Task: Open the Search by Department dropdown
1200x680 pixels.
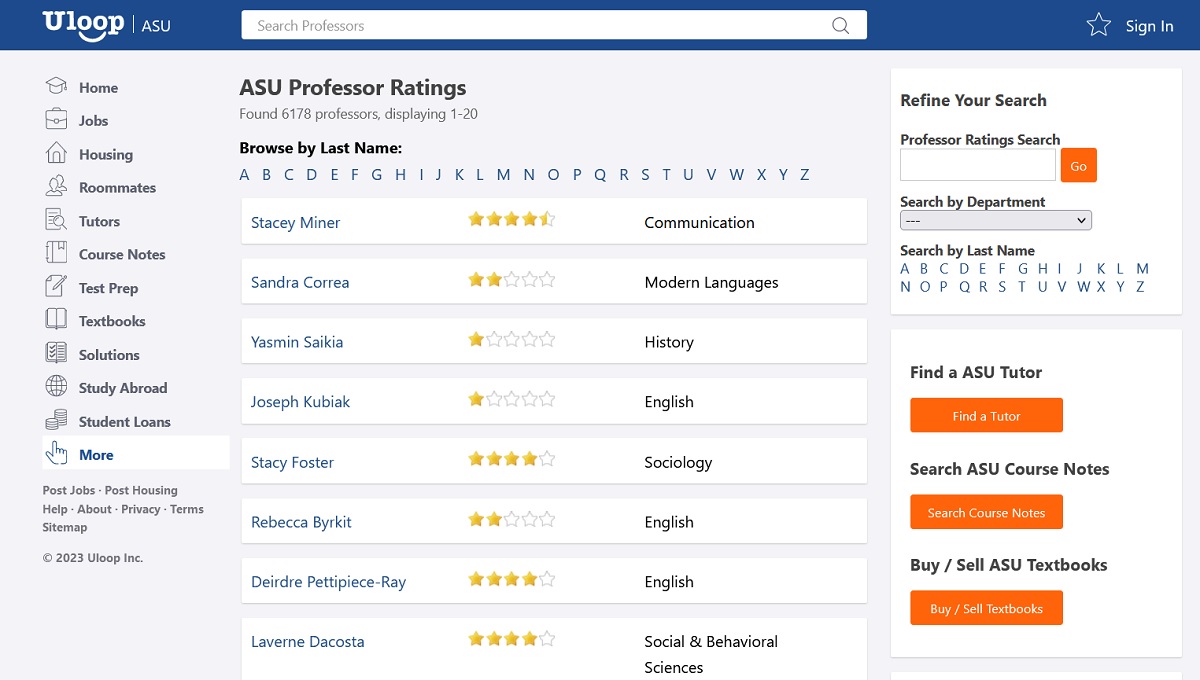Action: coord(995,219)
